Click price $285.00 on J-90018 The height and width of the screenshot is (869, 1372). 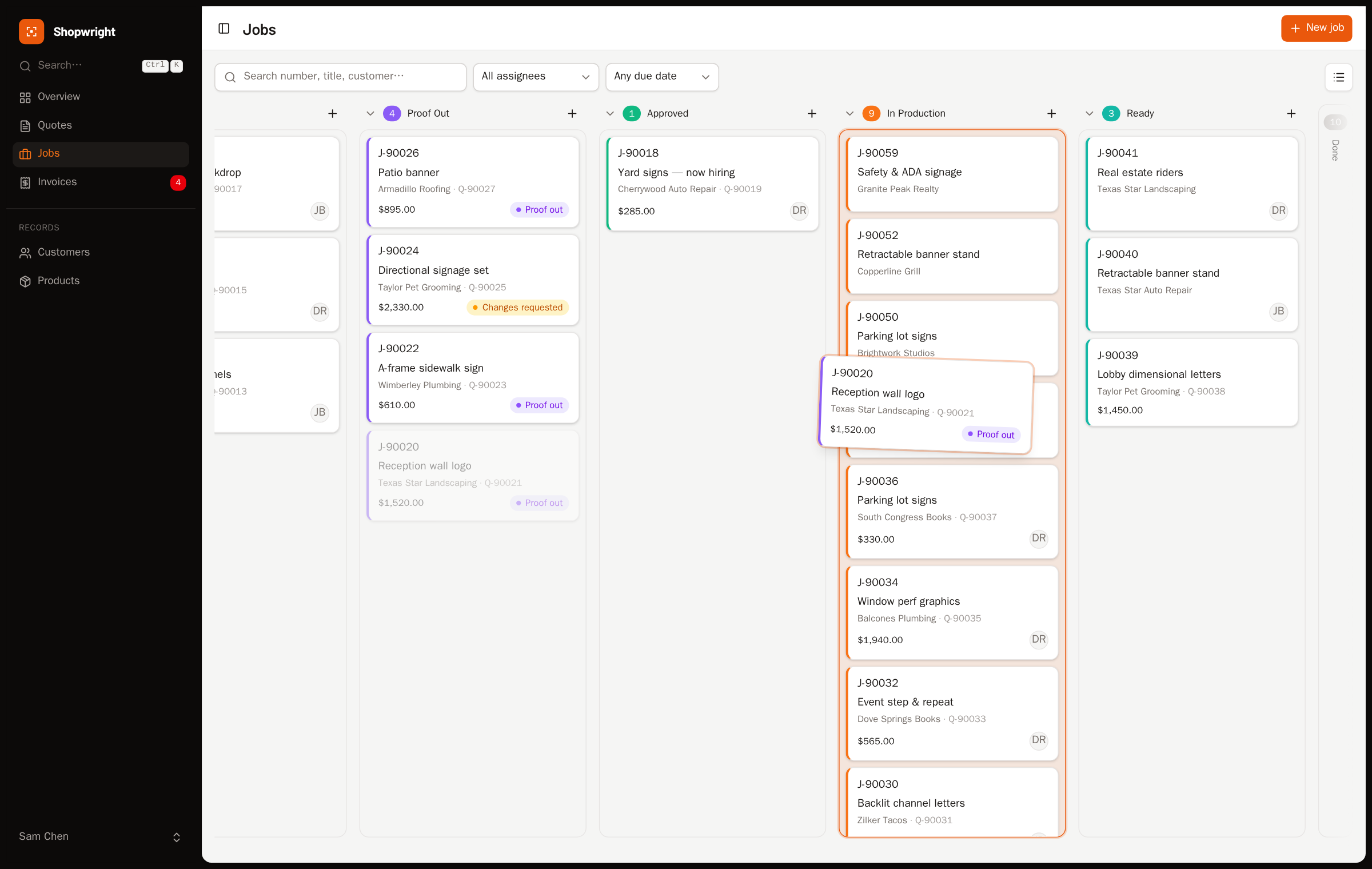pyautogui.click(x=636, y=212)
